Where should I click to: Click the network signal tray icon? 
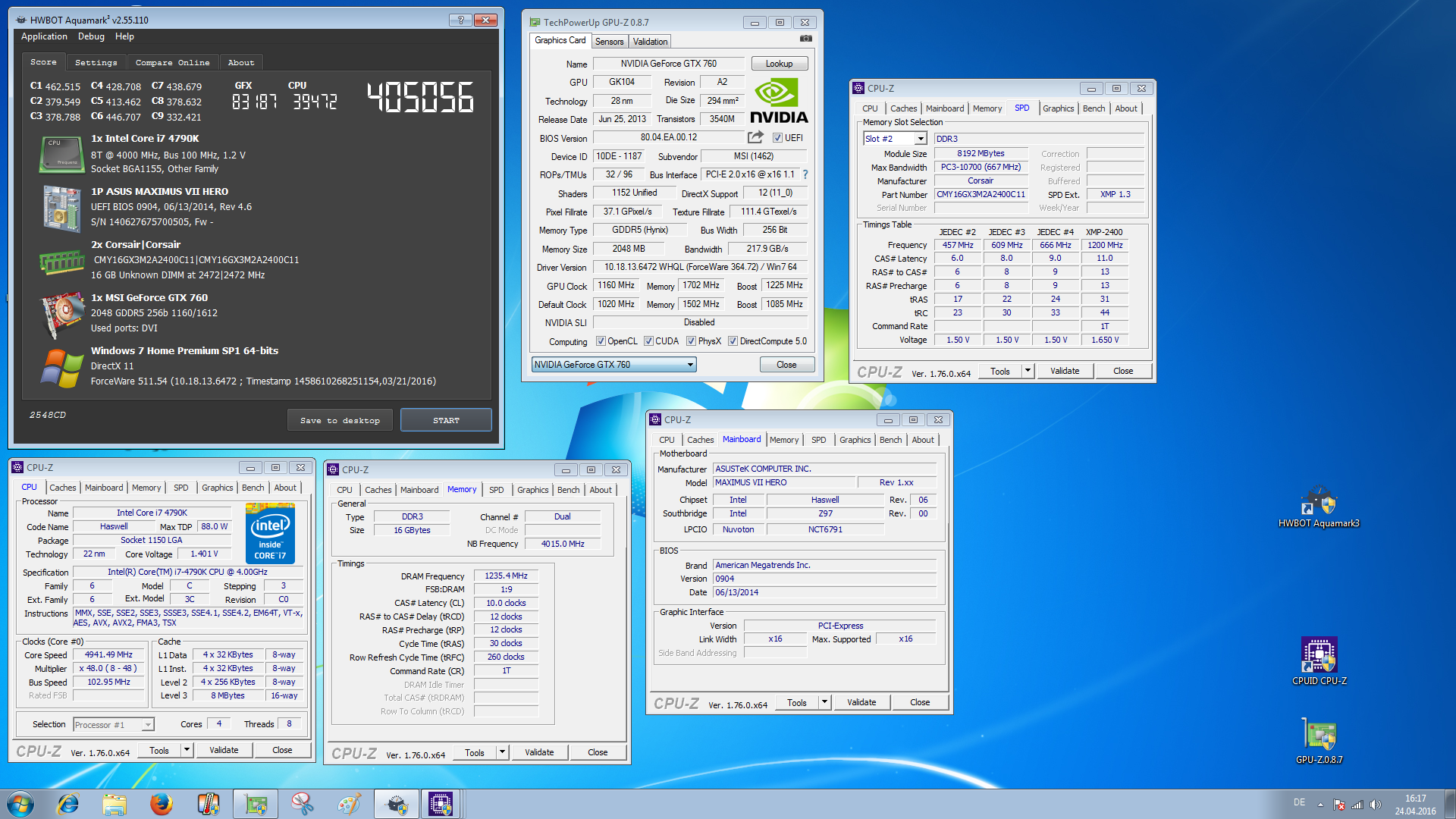(1357, 805)
